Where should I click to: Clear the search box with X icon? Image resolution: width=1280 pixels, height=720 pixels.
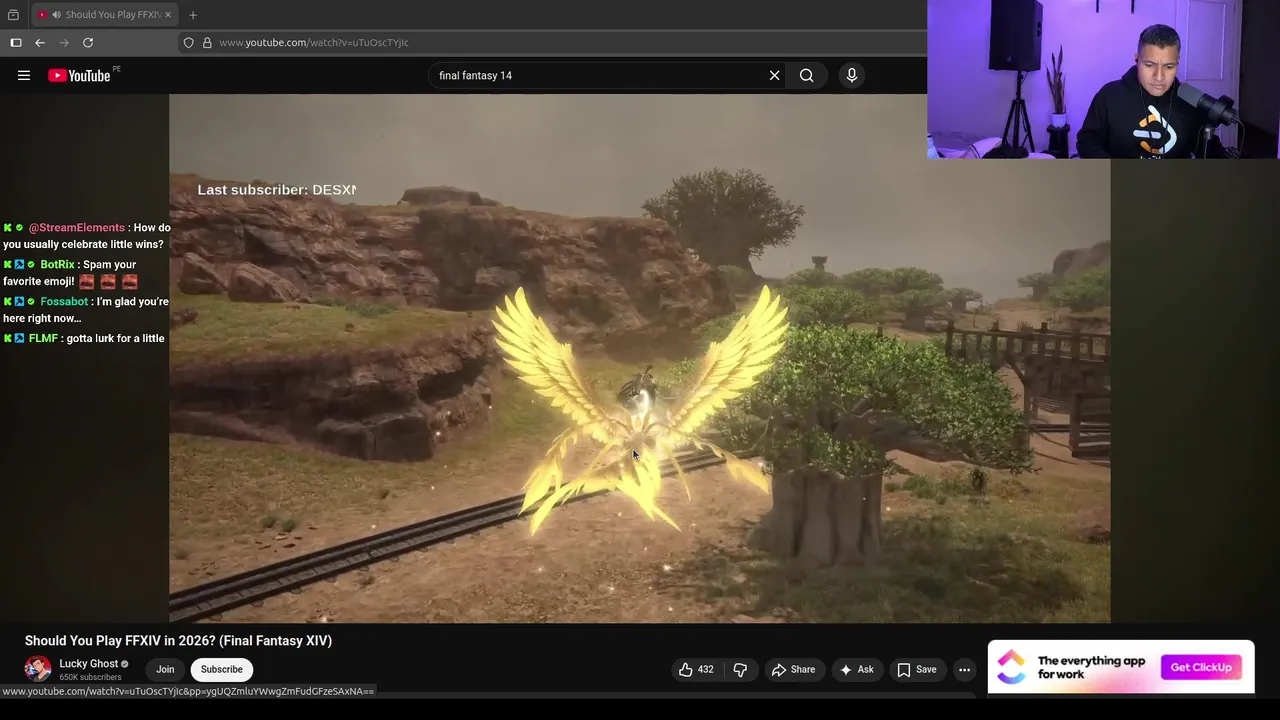tap(774, 75)
